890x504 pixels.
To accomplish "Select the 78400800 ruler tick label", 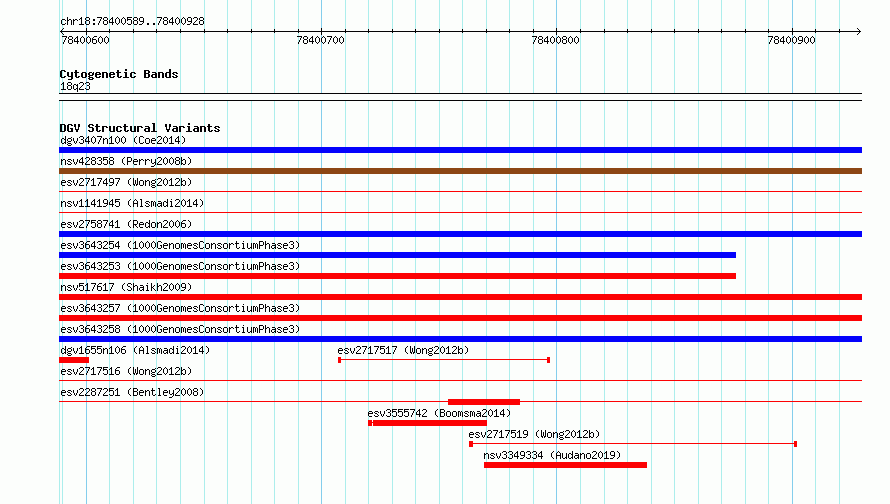I will click(x=556, y=40).
